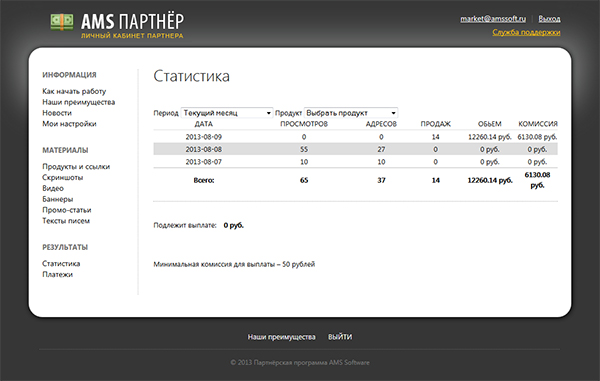The width and height of the screenshot is (600, 381).
Task: Click ВЫЙТИ in the footer
Action: [340, 337]
